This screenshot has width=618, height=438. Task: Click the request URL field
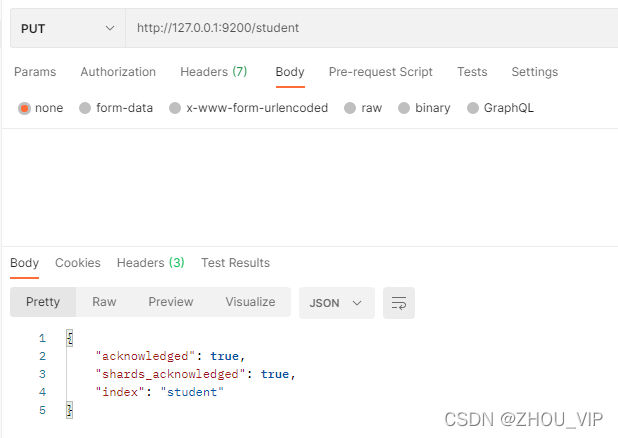(372, 28)
